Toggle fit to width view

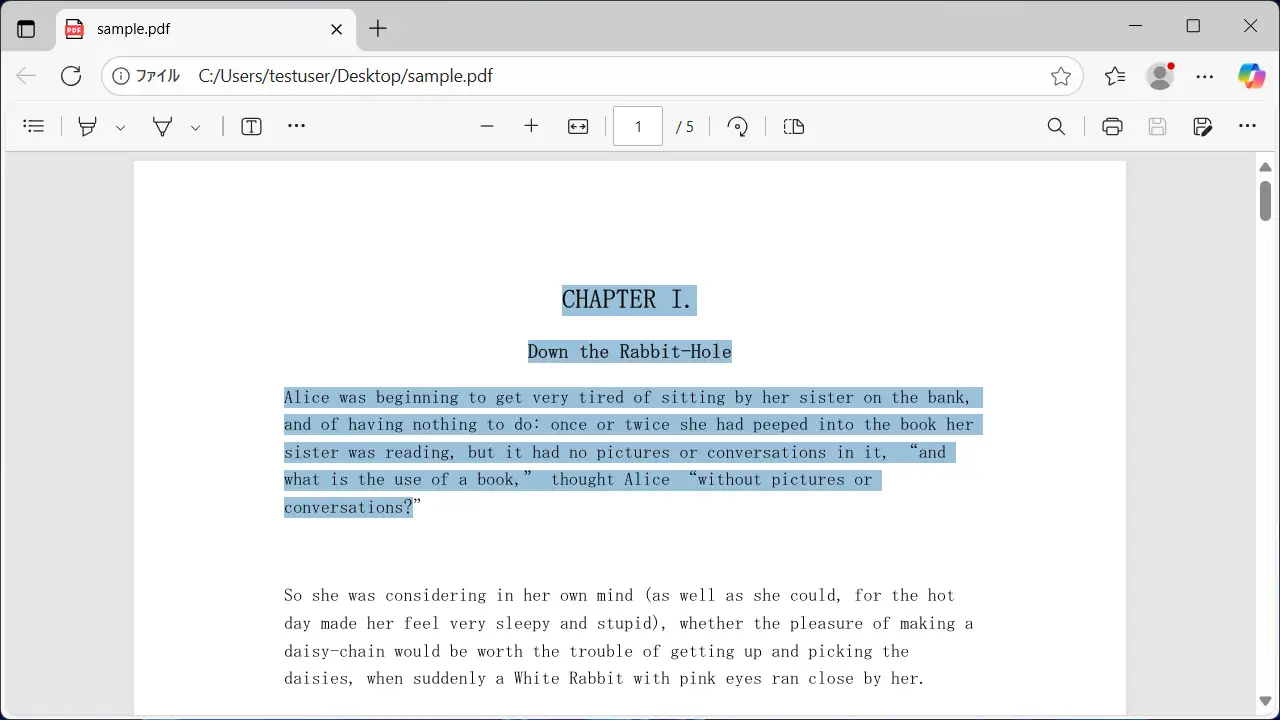coord(578,126)
